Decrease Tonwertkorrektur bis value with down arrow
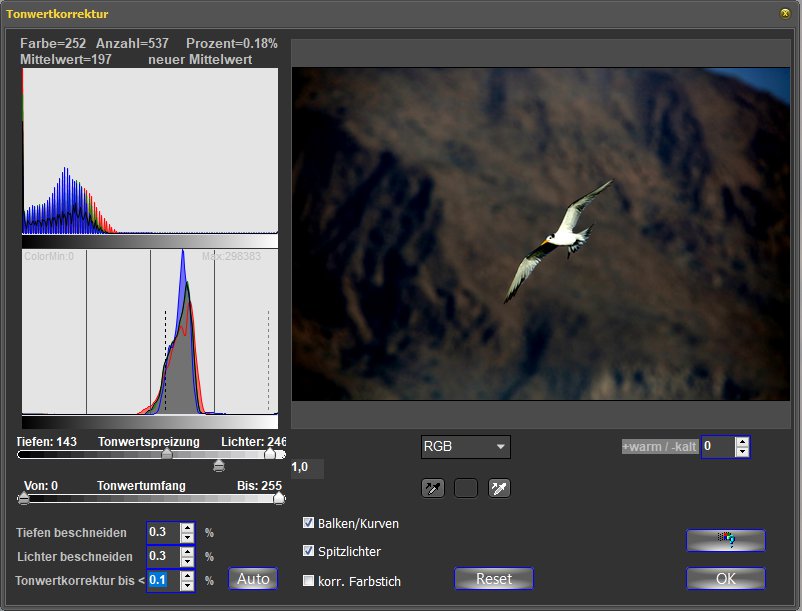802x611 pixels. coord(187,585)
